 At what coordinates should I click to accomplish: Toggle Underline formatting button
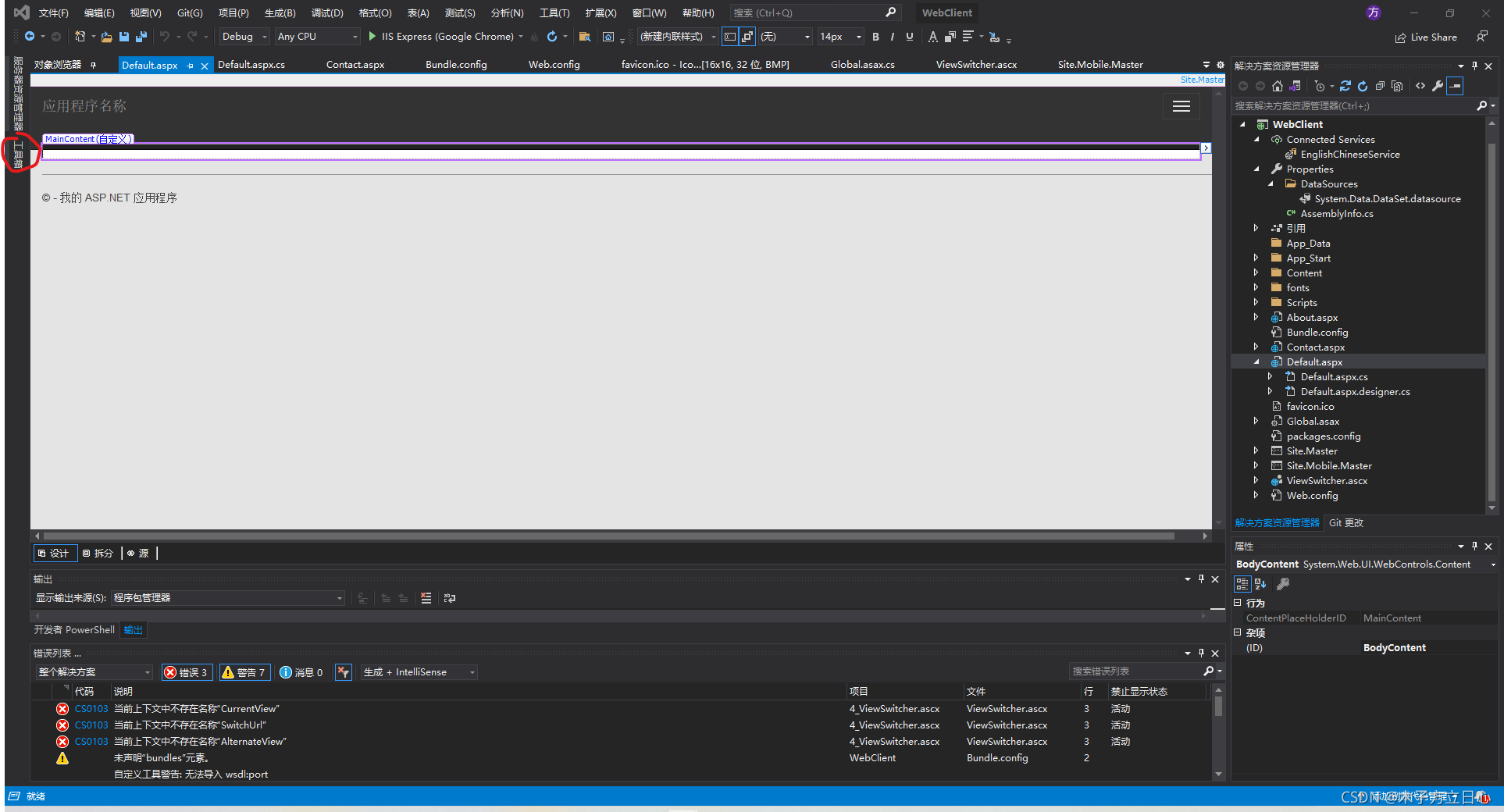click(x=909, y=37)
